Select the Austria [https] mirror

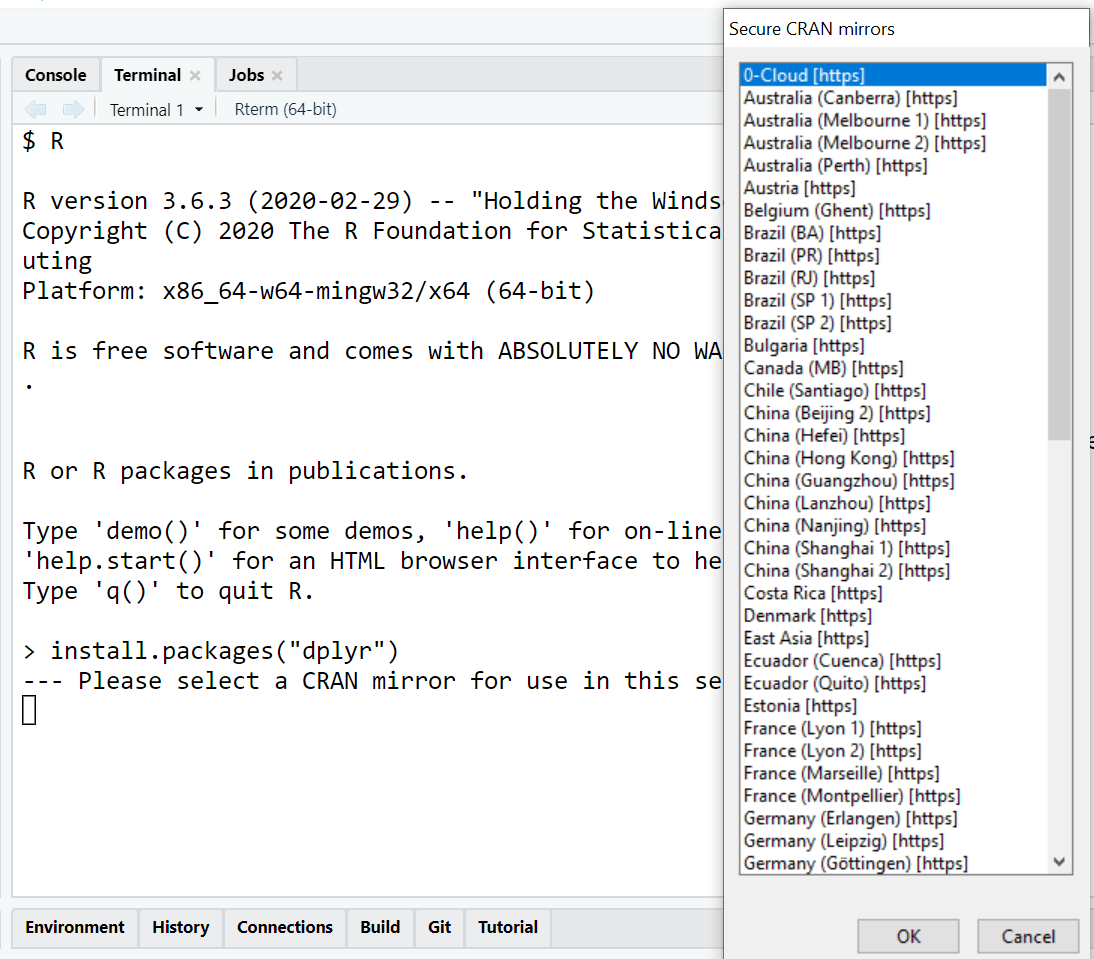799,187
